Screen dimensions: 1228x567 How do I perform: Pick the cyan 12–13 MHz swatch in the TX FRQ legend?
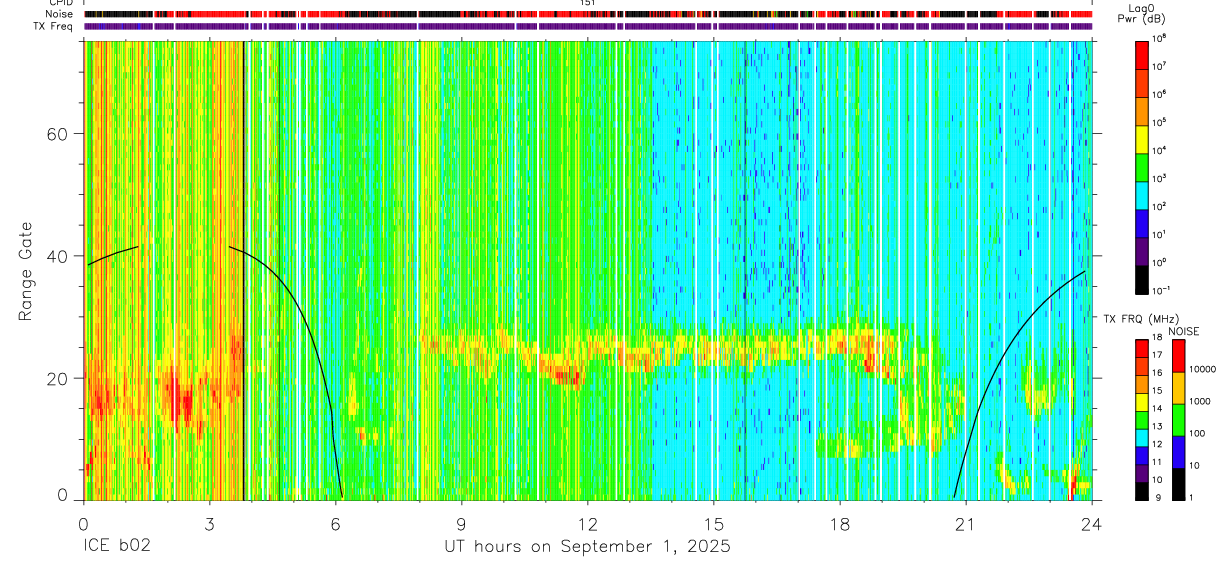coord(1142,438)
